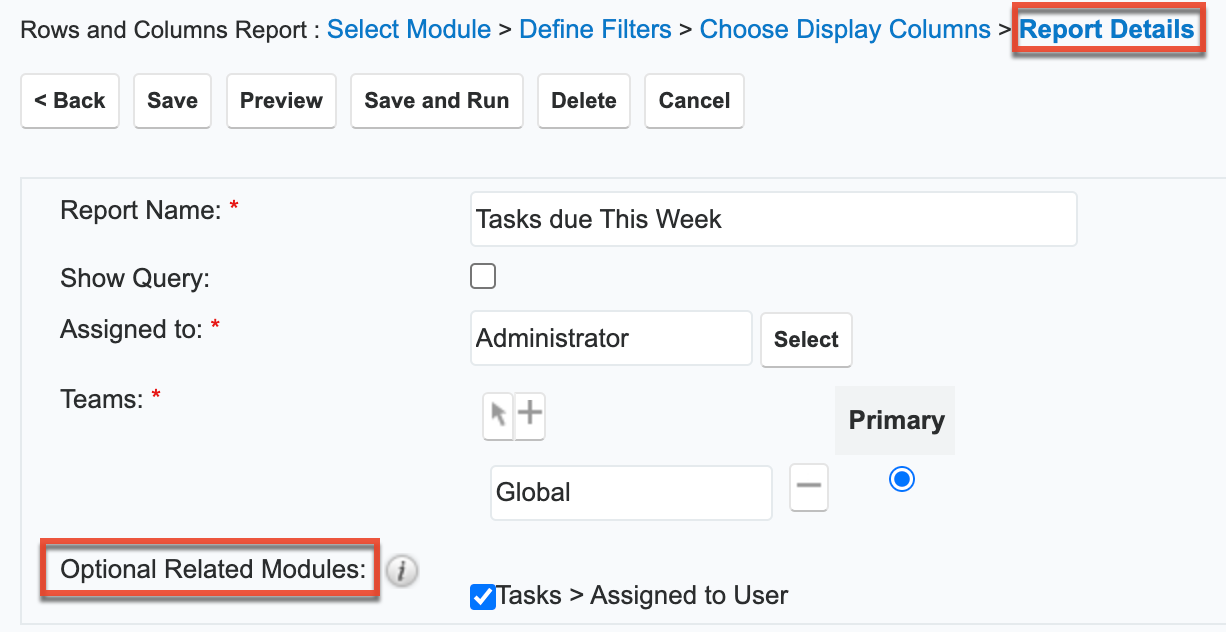Save the report

pos(172,100)
